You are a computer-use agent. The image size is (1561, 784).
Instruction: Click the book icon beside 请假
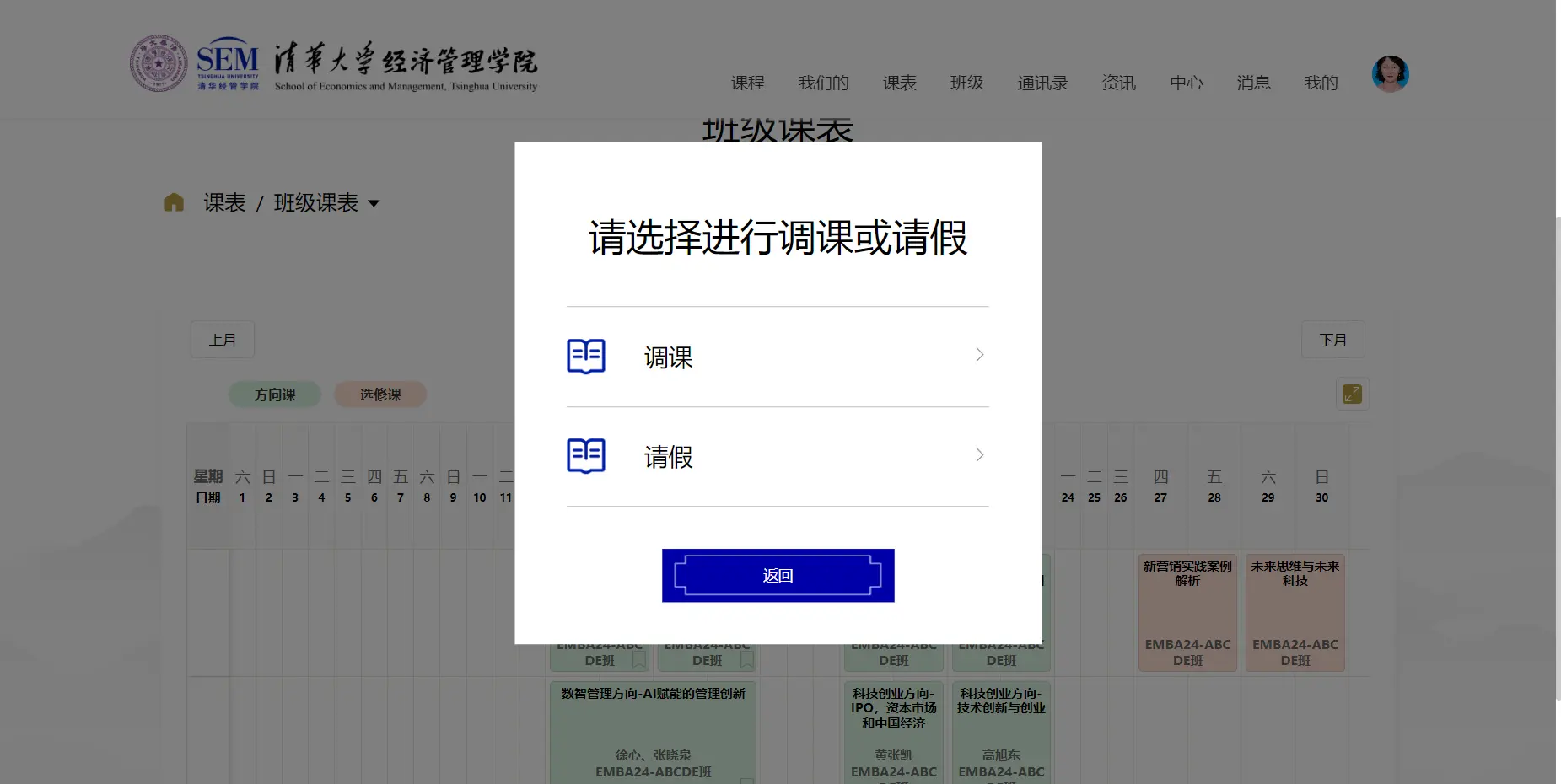click(585, 456)
